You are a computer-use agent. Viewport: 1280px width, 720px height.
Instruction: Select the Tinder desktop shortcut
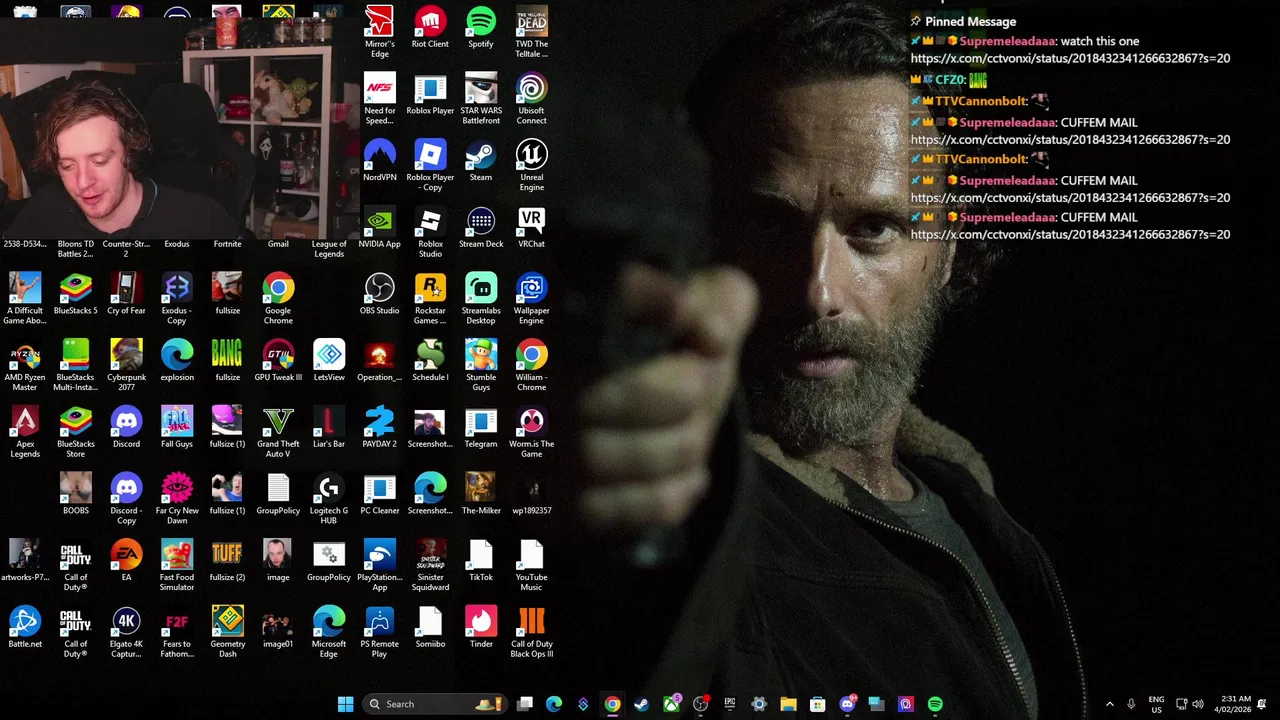click(x=481, y=627)
